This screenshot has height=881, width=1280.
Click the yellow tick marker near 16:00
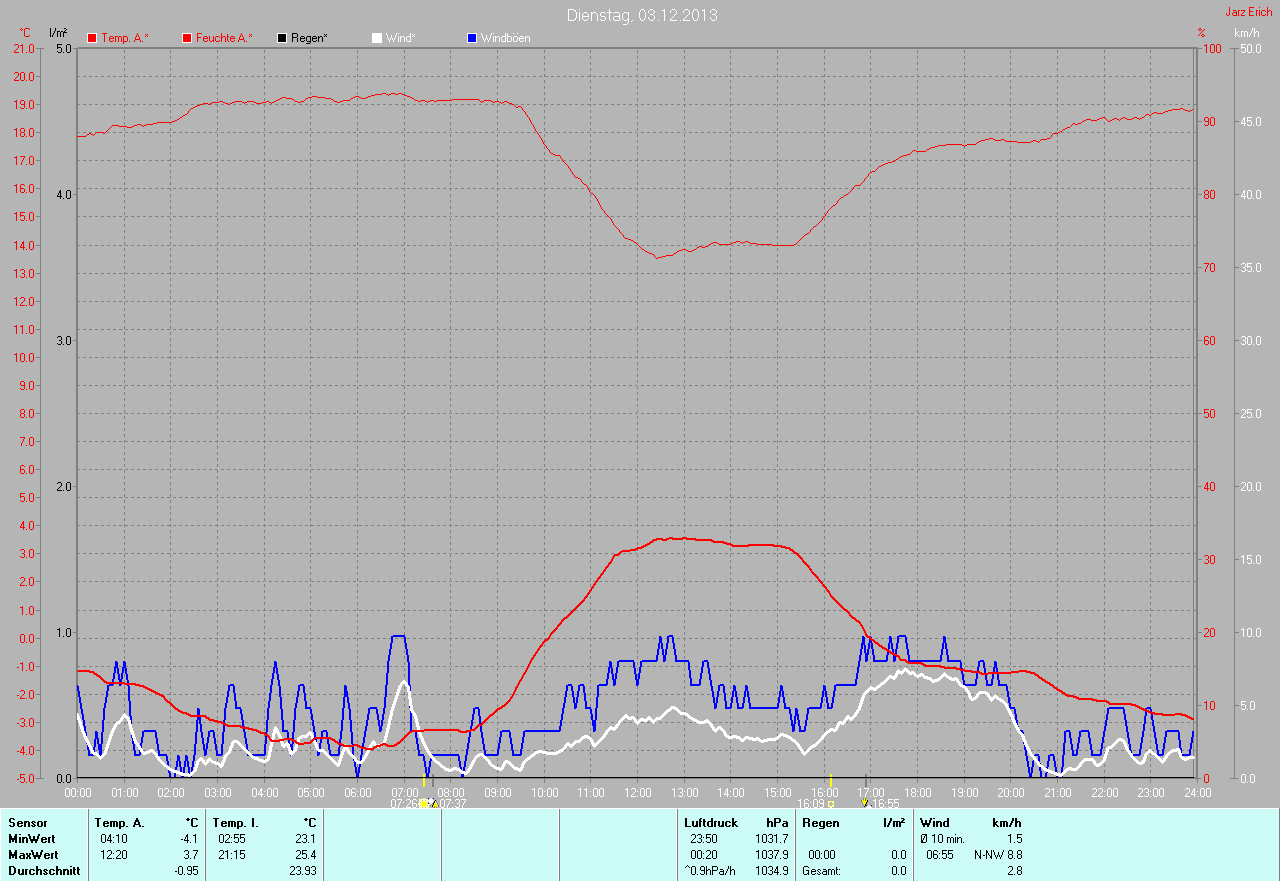pos(831,780)
